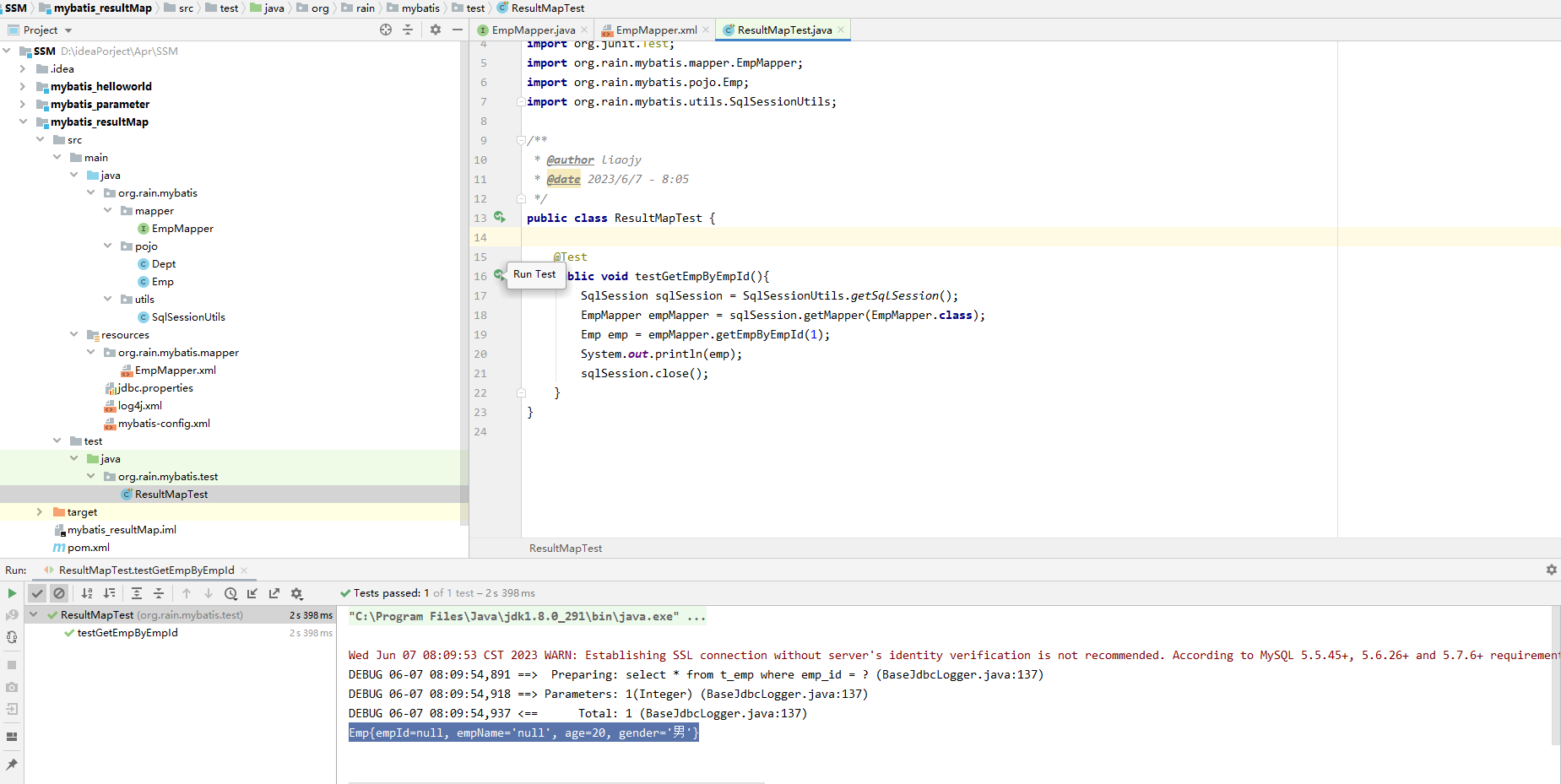Close ResultMapTest.java tab

click(x=841, y=30)
